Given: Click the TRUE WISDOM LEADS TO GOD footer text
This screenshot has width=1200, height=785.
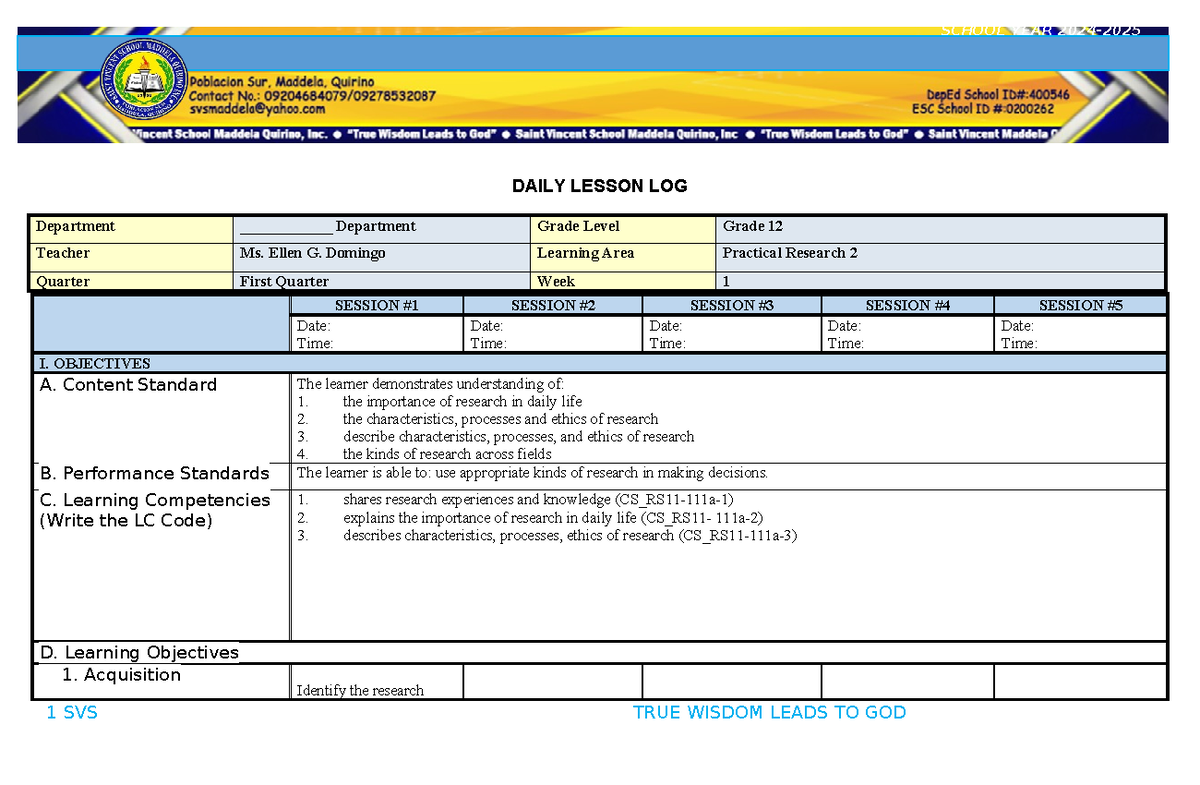Looking at the screenshot, I should [x=770, y=712].
